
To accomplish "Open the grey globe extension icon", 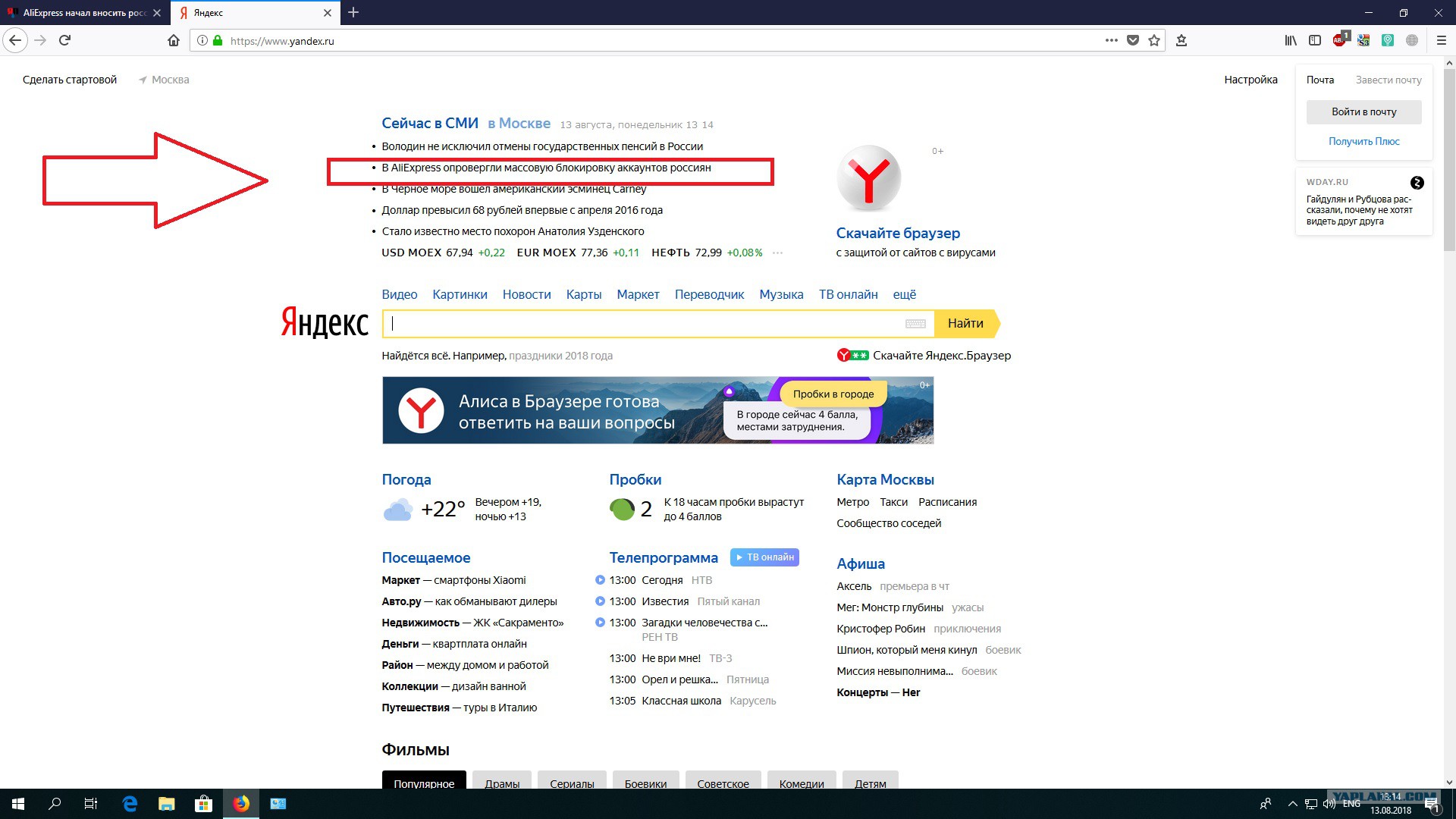I will coord(1412,40).
